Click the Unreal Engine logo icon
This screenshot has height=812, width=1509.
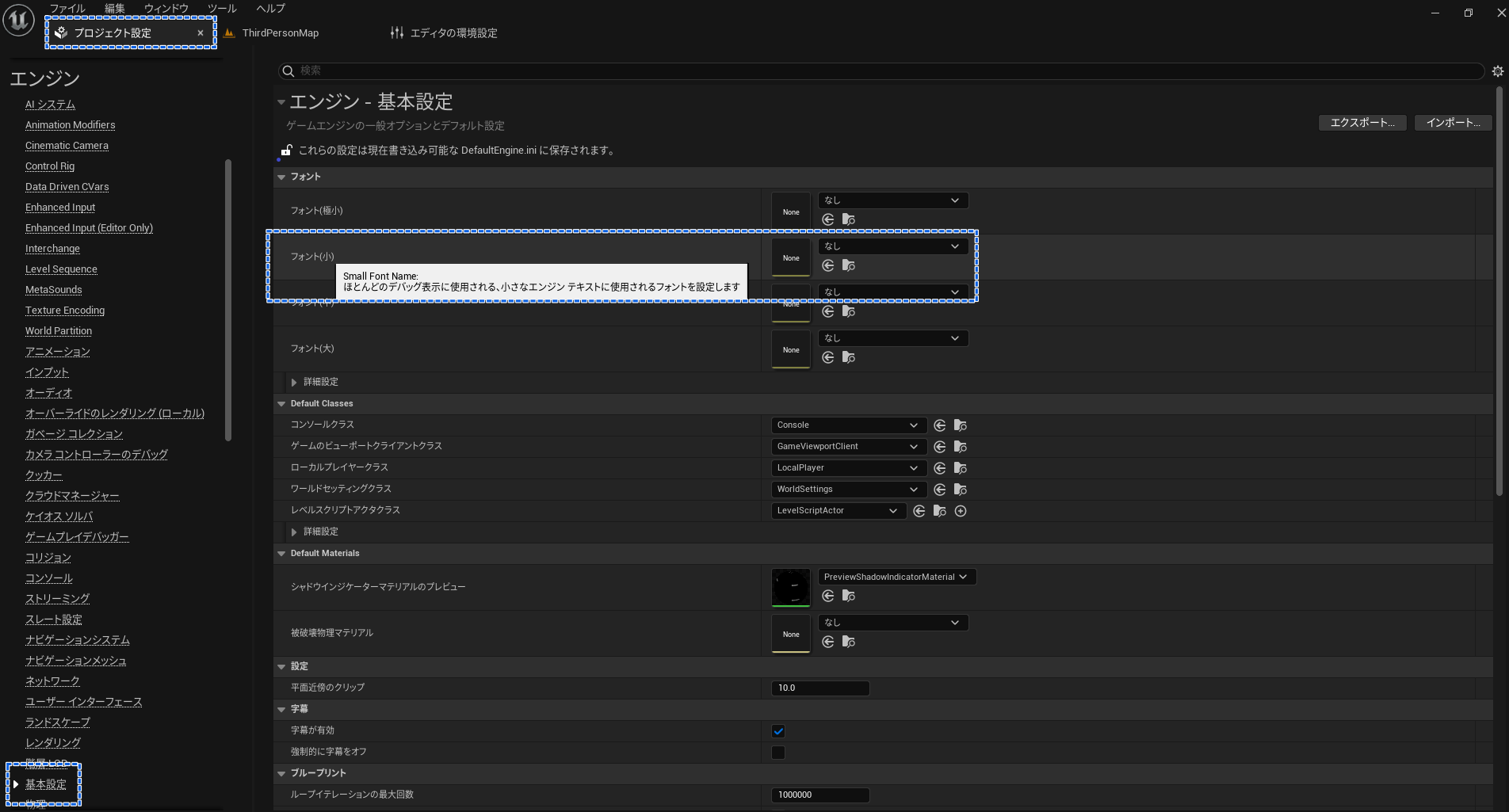click(18, 21)
